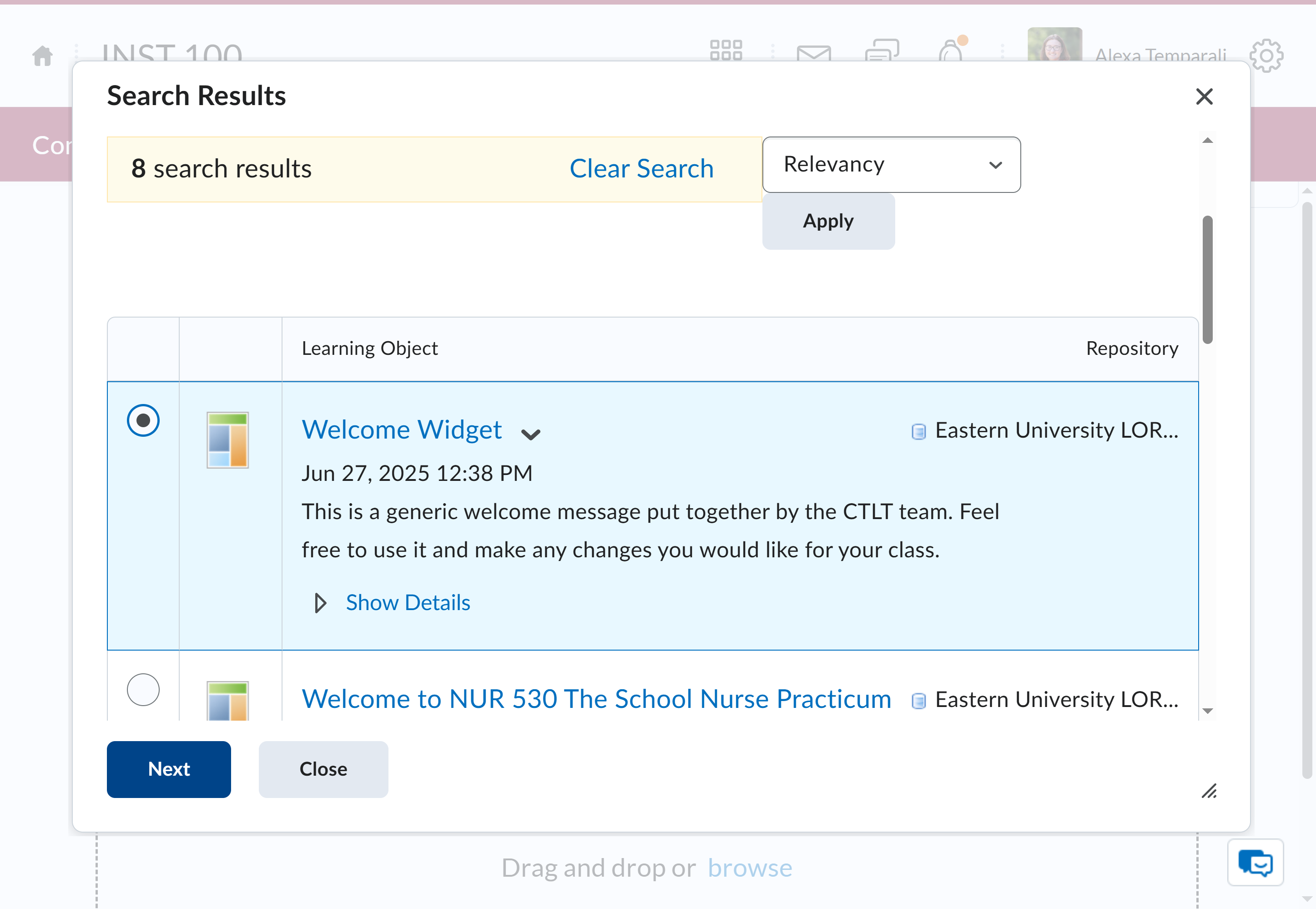Image resolution: width=1316 pixels, height=909 pixels.
Task: Open the chat support widget icon
Action: [x=1255, y=862]
